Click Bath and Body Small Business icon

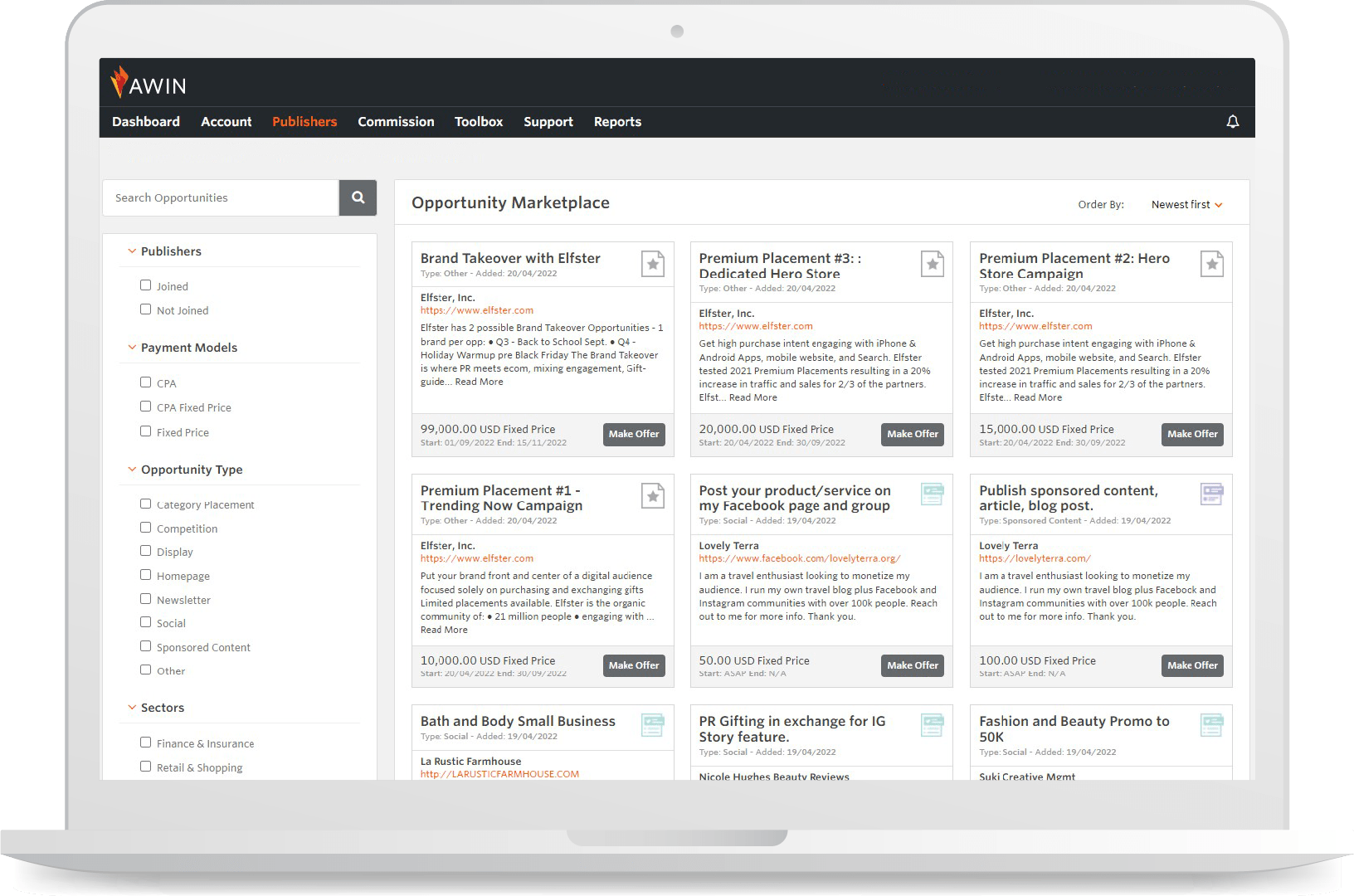point(653,725)
